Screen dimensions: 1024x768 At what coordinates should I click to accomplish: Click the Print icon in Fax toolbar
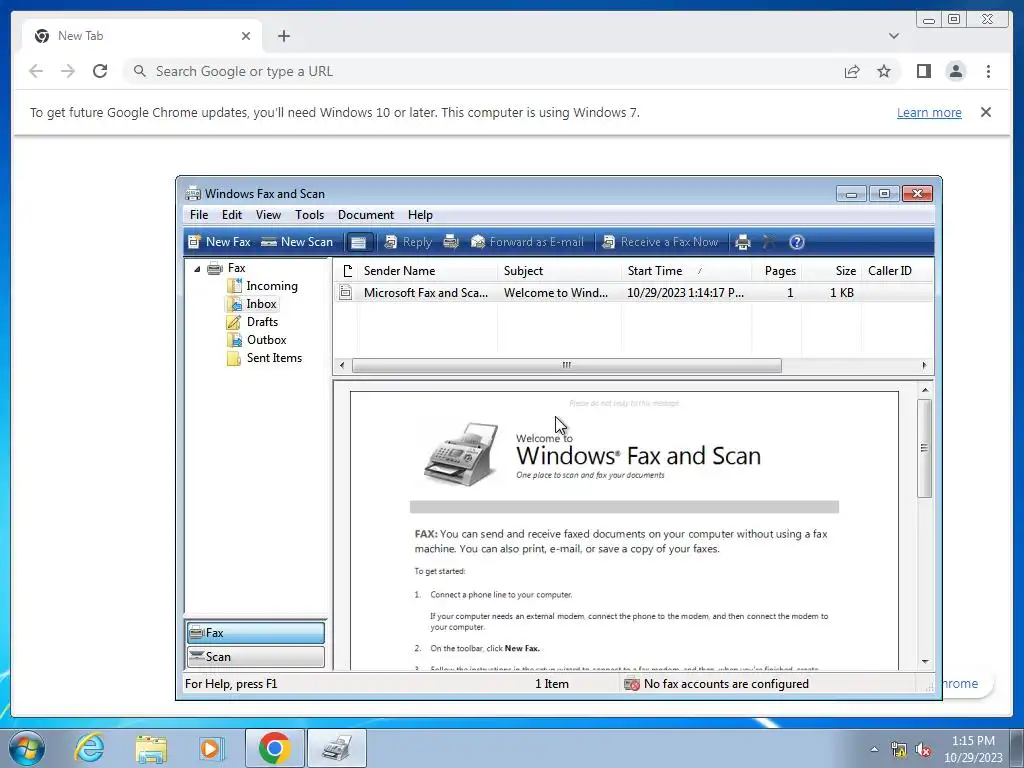(x=743, y=242)
